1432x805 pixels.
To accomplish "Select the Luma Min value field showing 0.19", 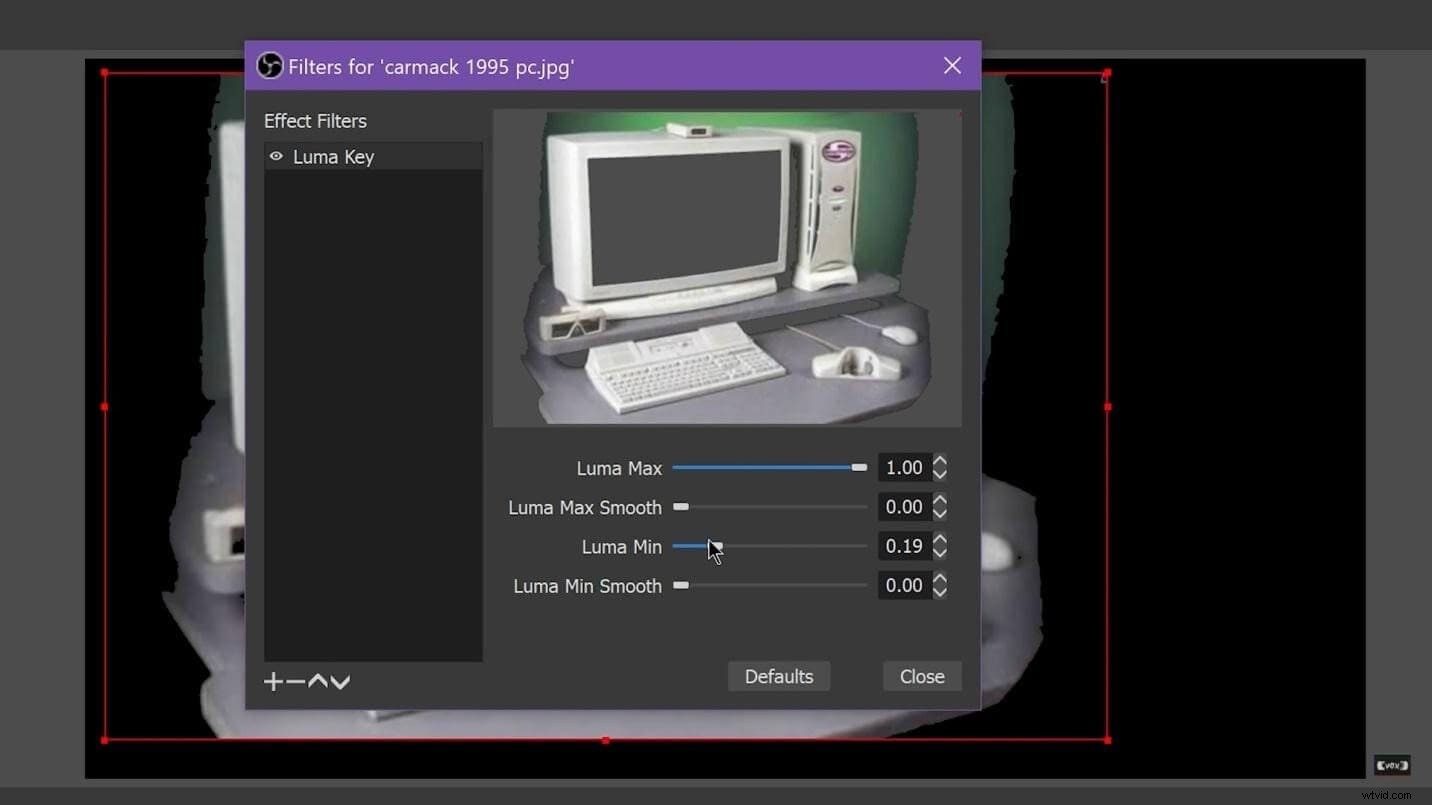I will click(903, 545).
